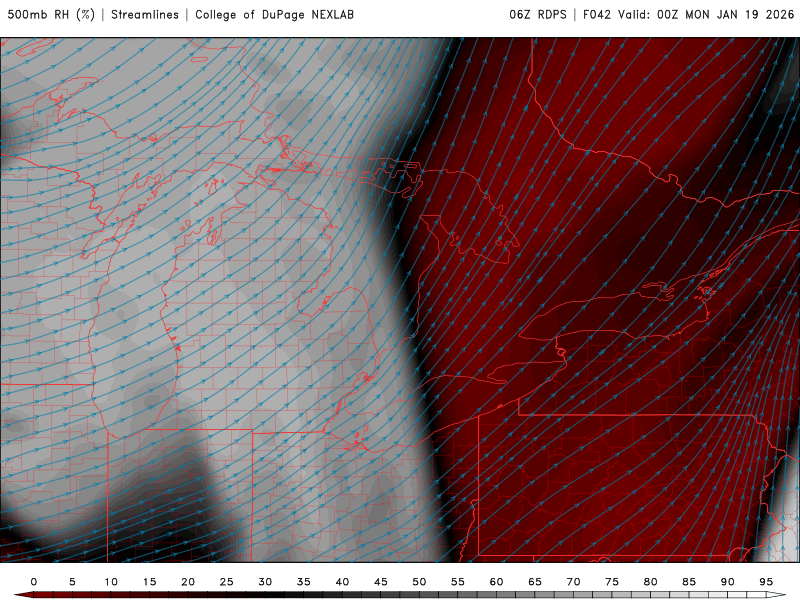This screenshot has height=600, width=800.
Task: Select the colorbar value "50"
Action: pyautogui.click(x=419, y=582)
